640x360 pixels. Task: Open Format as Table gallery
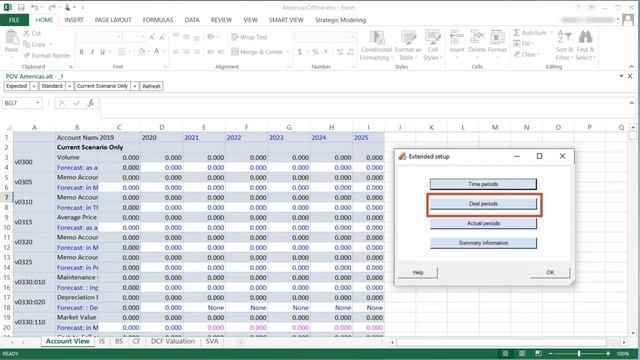pyautogui.click(x=408, y=46)
